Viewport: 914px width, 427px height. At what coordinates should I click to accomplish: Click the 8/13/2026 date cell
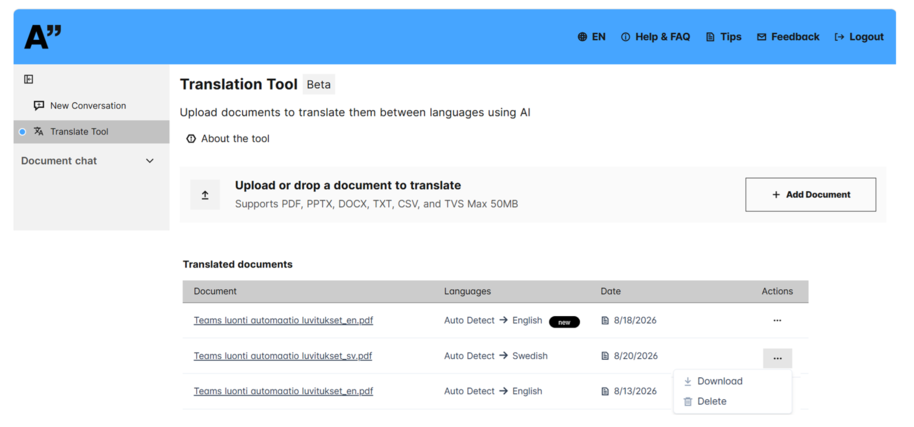[630, 391]
